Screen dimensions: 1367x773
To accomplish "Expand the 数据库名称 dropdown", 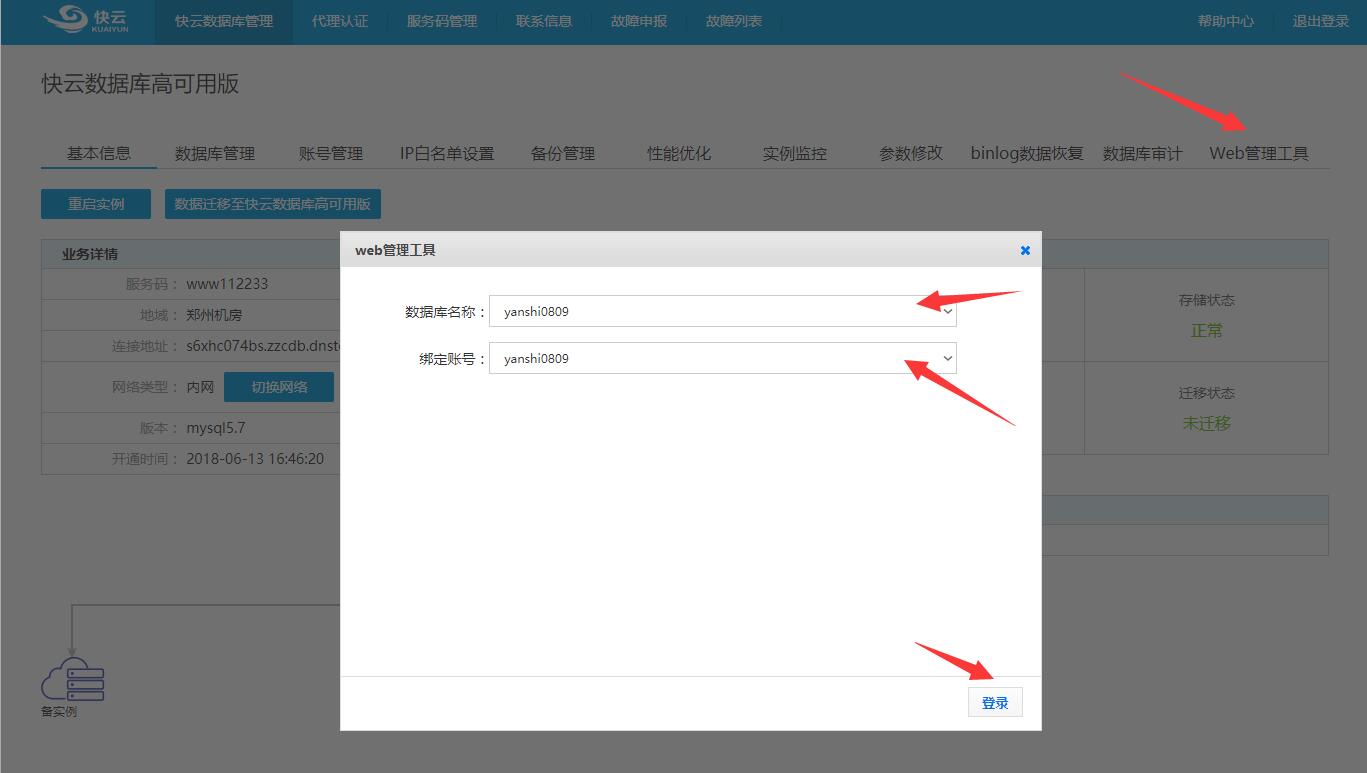I will tap(722, 311).
